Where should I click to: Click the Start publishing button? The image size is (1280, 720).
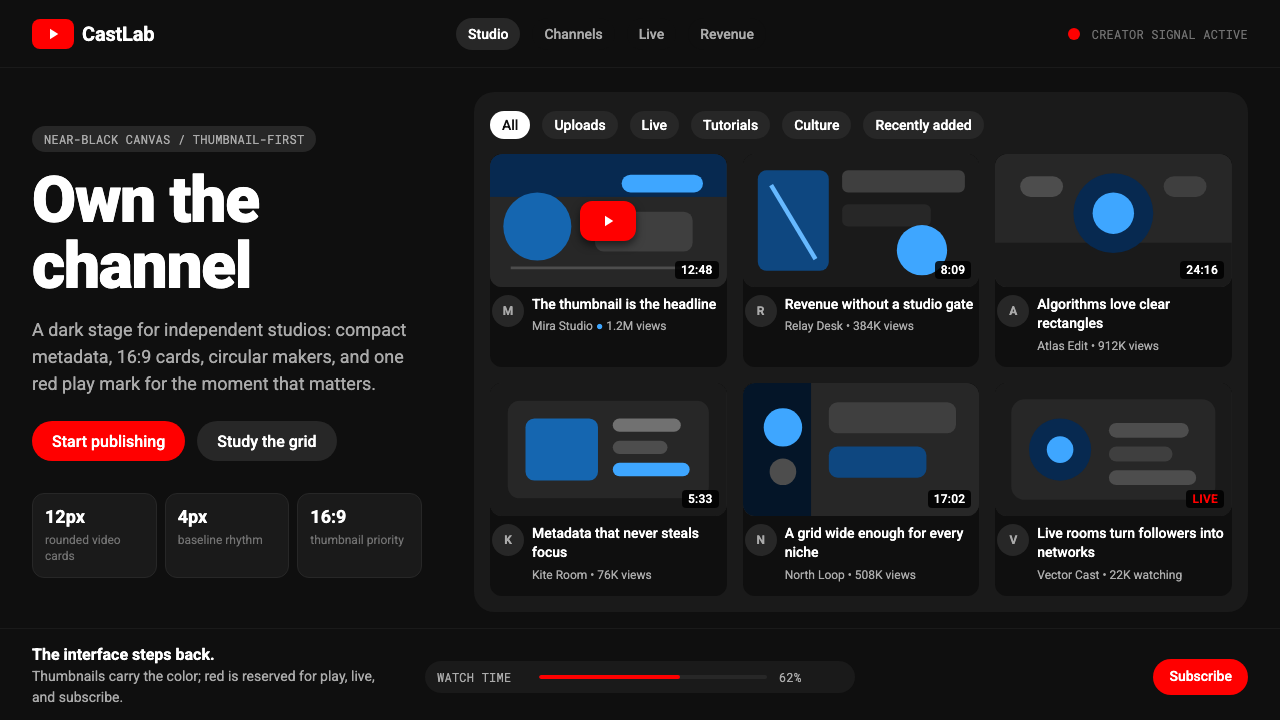point(108,441)
